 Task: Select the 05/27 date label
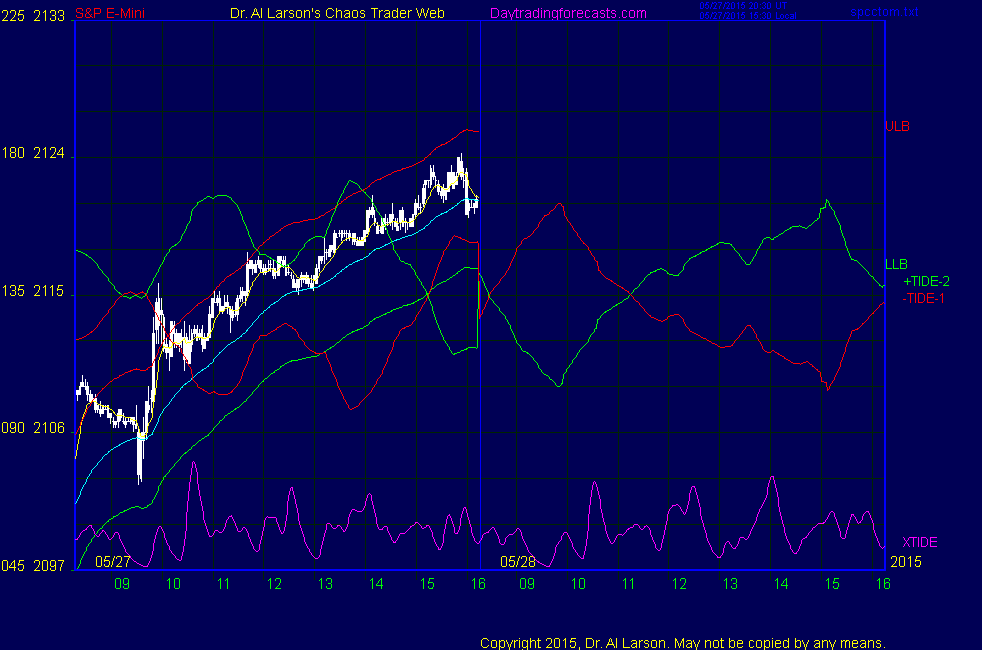pyautogui.click(x=113, y=562)
